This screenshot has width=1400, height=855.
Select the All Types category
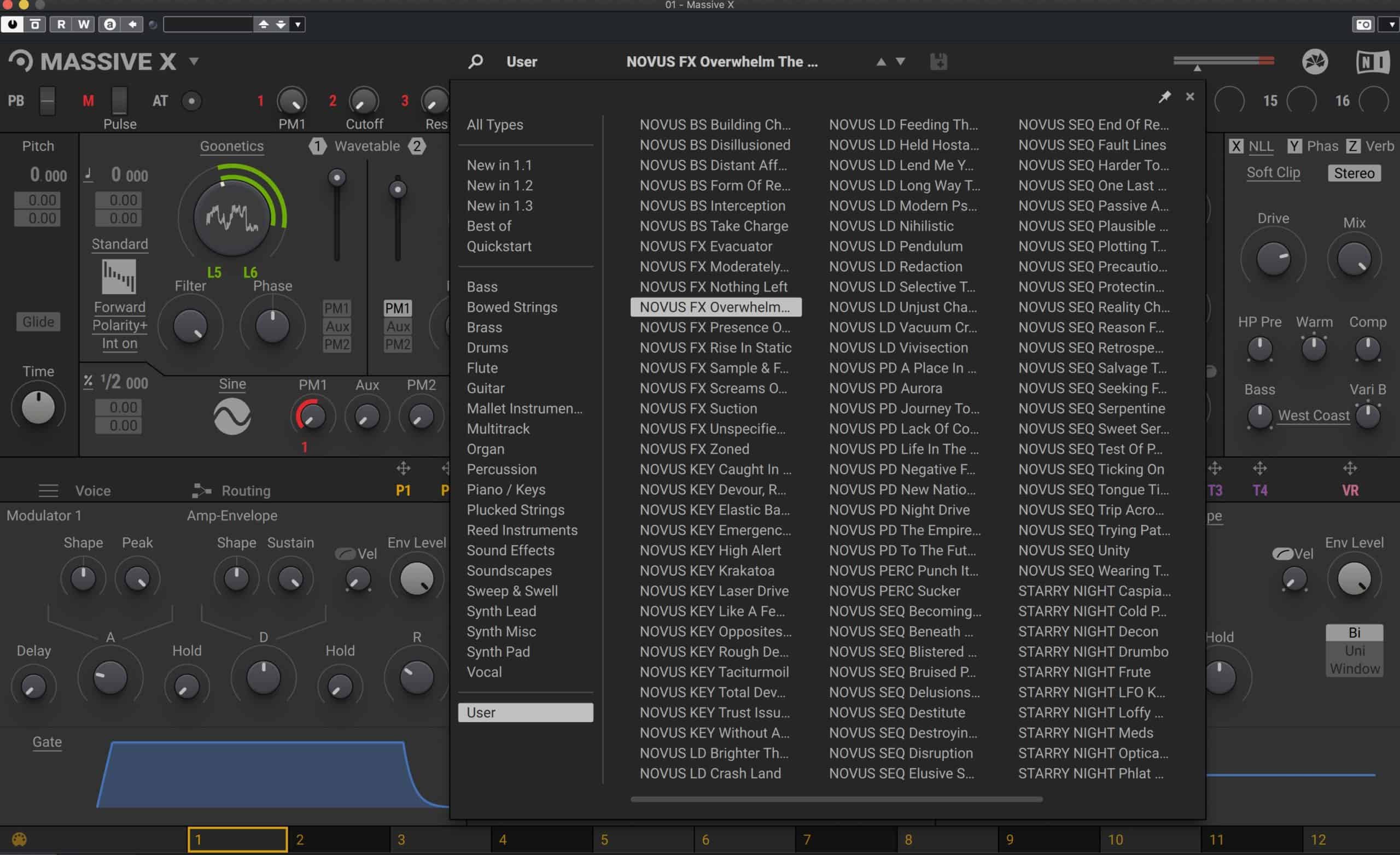(495, 125)
